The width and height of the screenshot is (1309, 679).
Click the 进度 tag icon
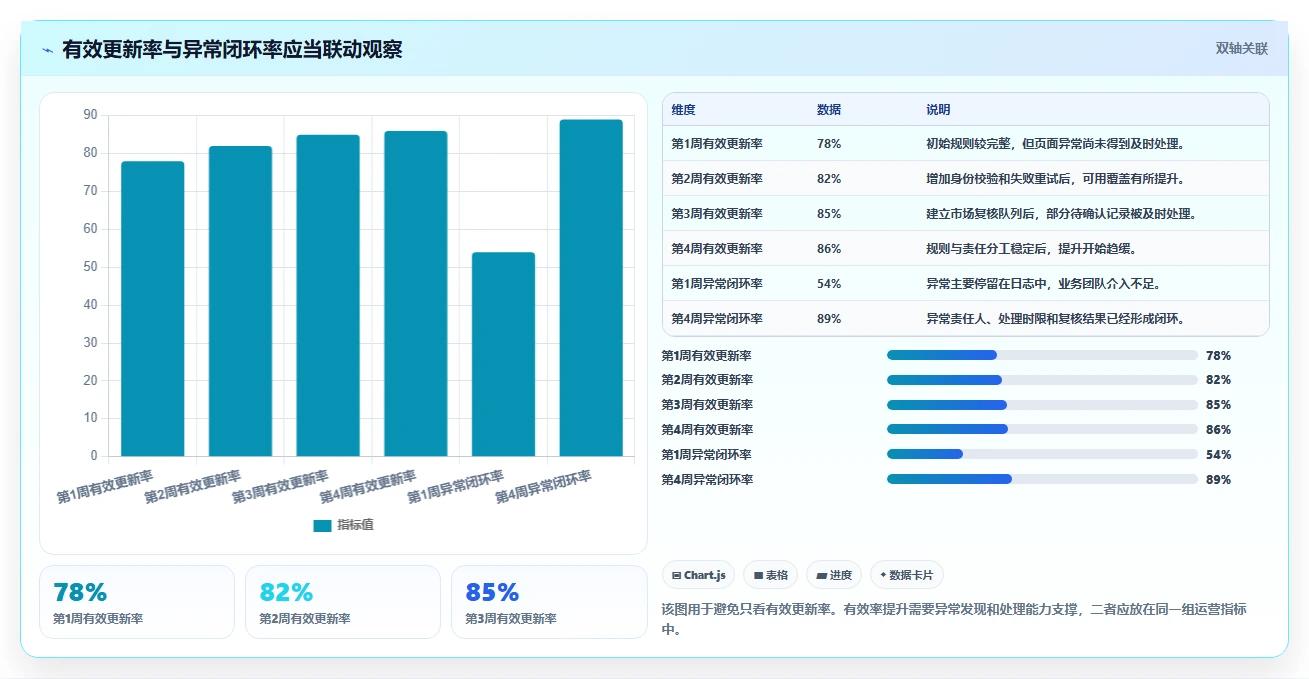tap(821, 576)
